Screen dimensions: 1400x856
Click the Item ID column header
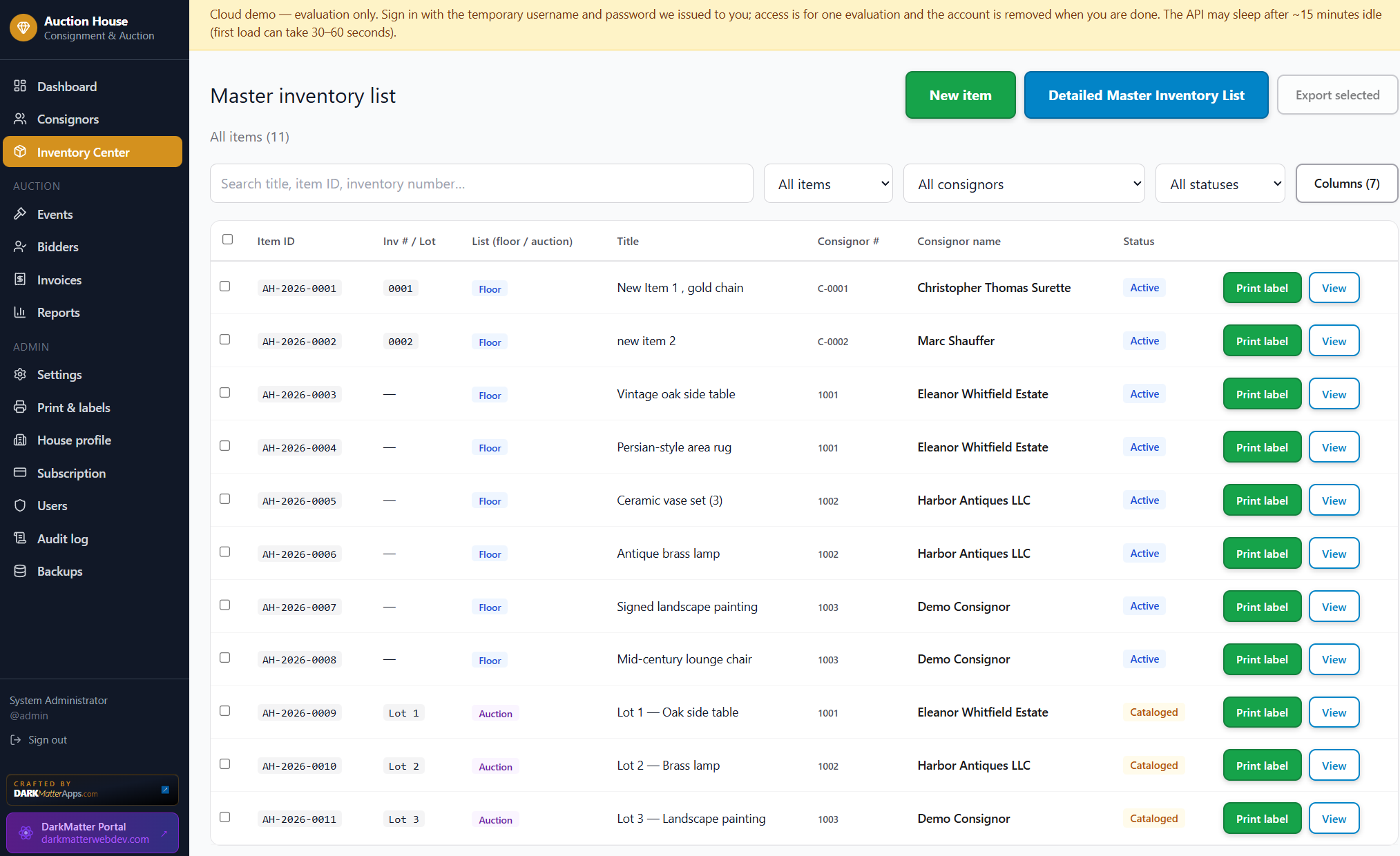[x=276, y=241]
